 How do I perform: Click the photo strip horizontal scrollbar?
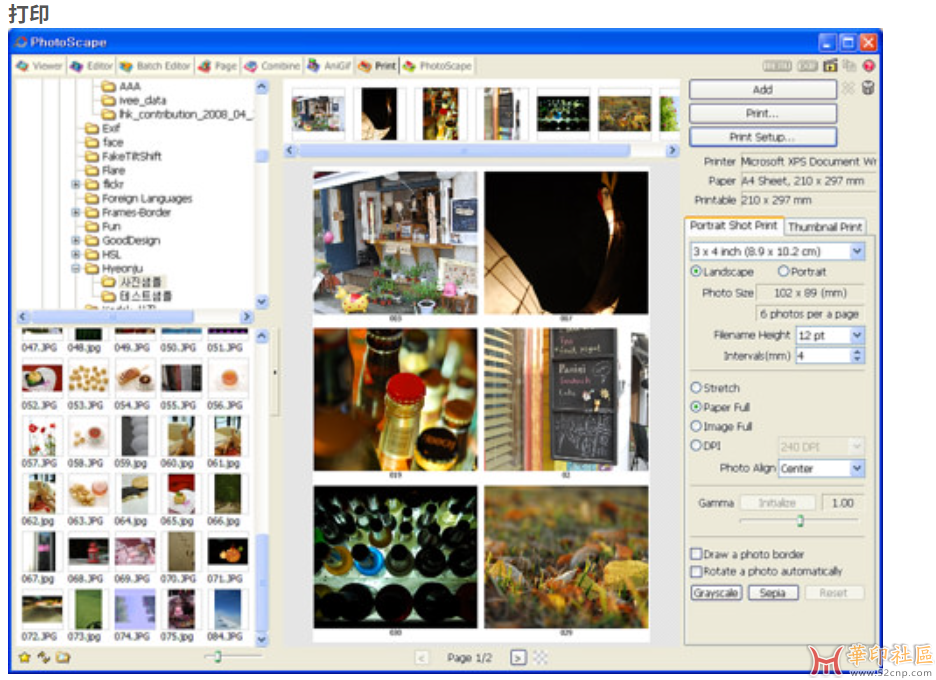[464, 150]
